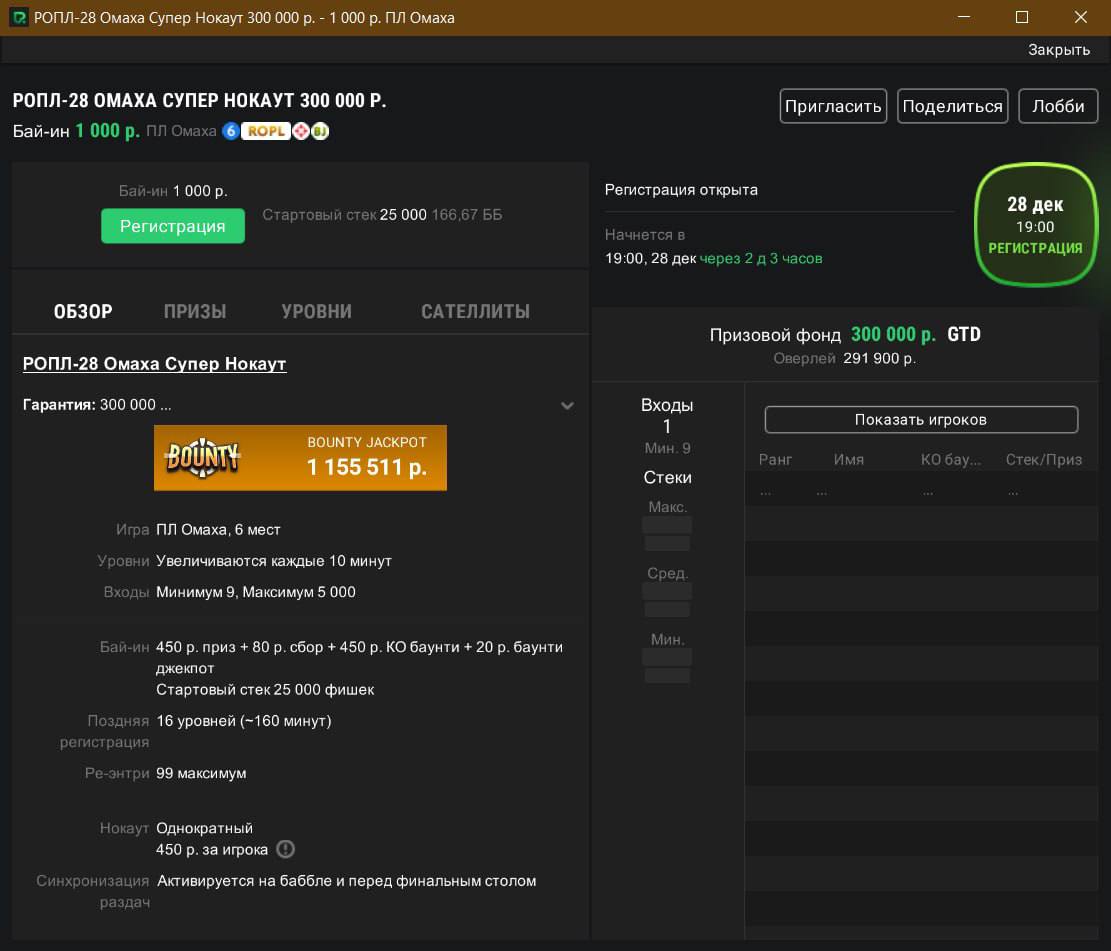Click the 28 дек registration status badge
This screenshot has width=1111, height=951.
(1034, 225)
